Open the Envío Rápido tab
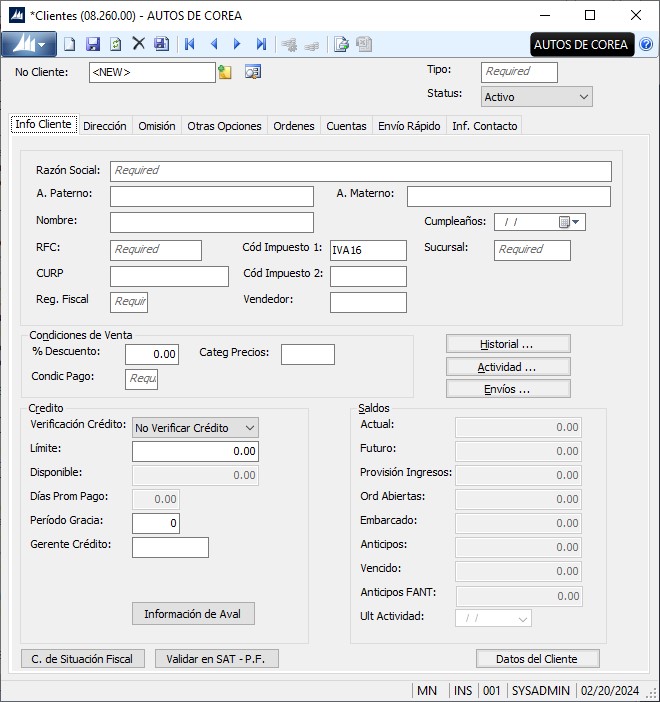Screen dimensions: 660x702 click(409, 126)
